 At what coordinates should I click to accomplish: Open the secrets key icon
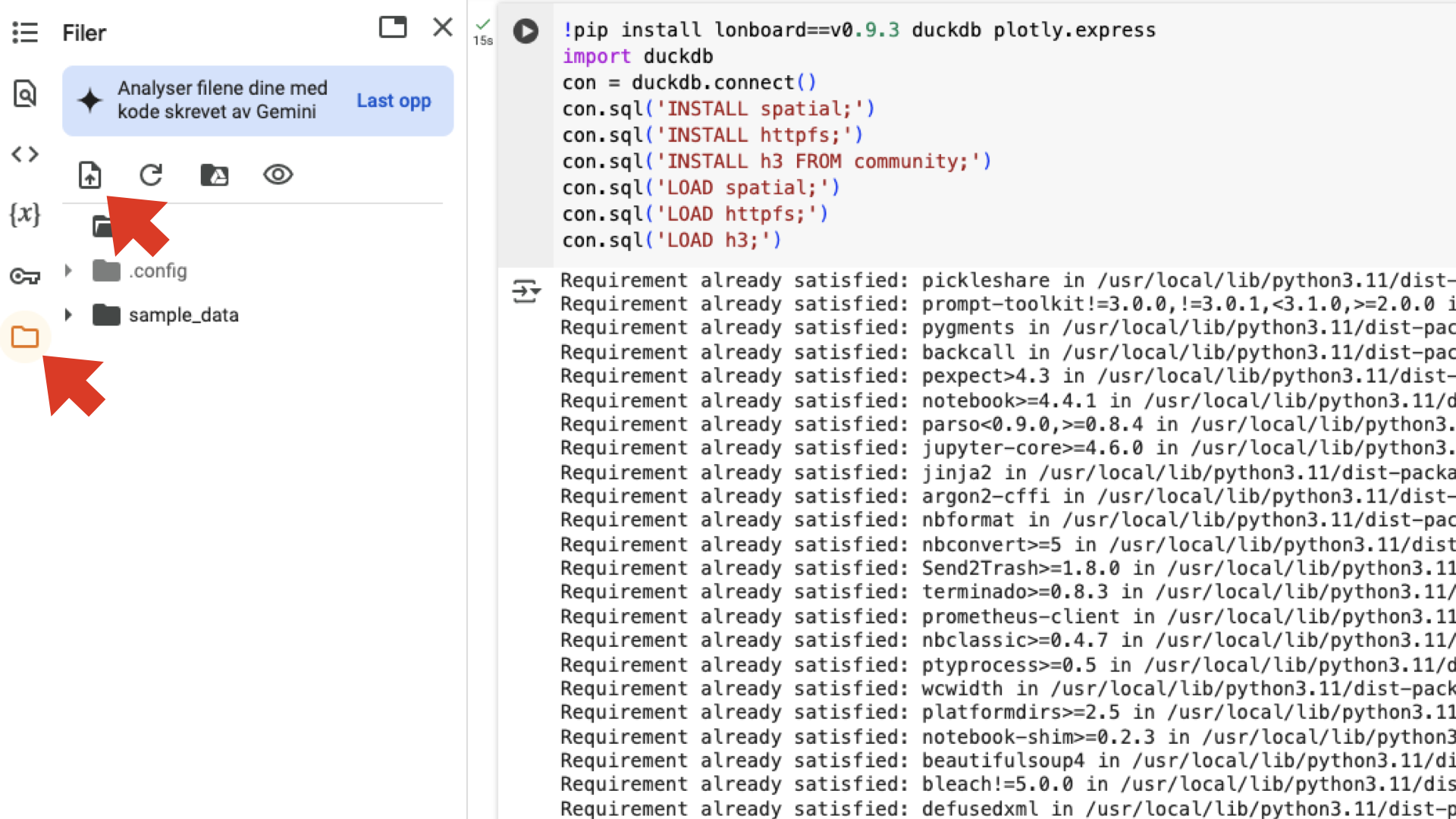pos(25,276)
